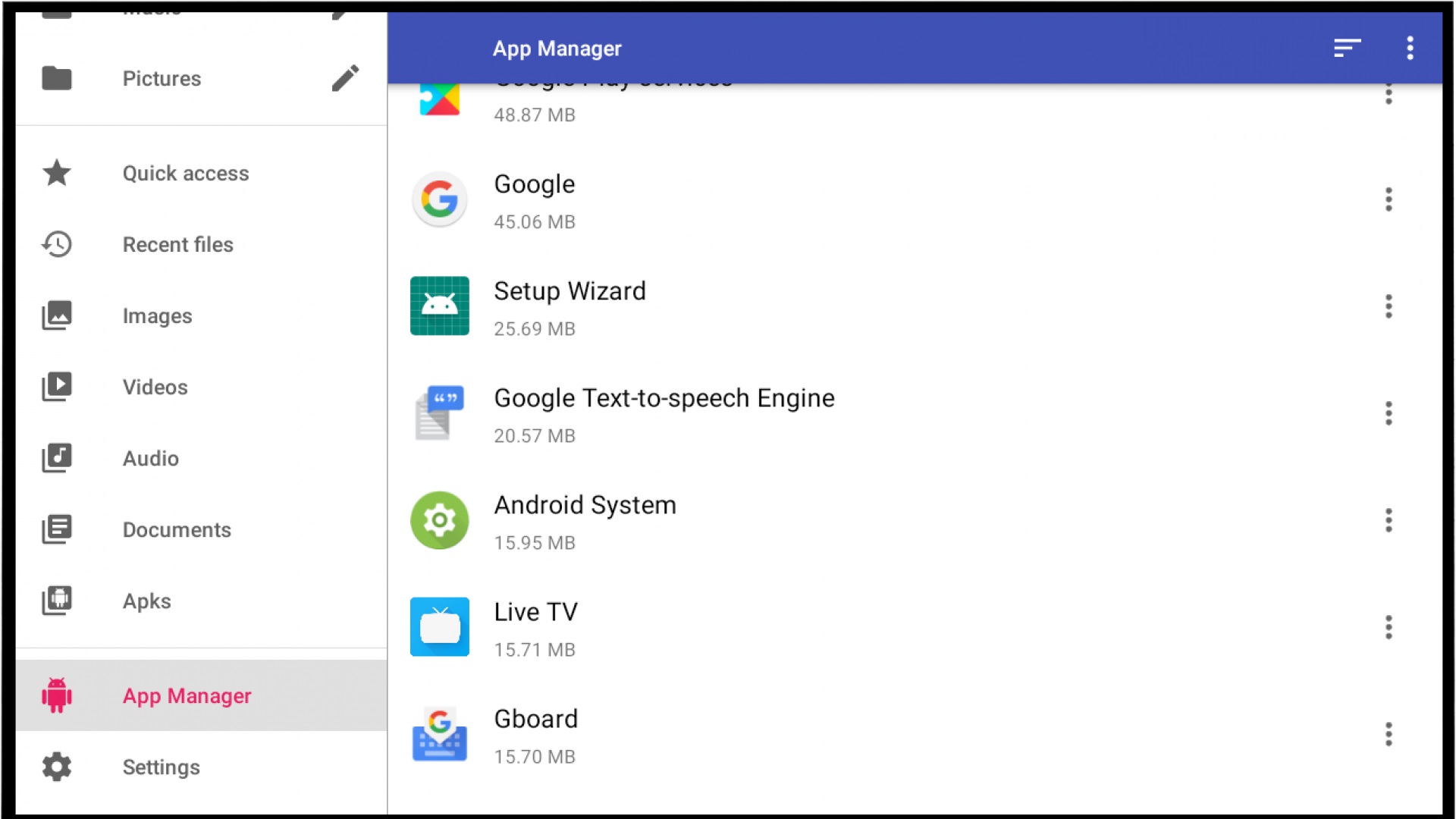Click the Audio sidebar icon
Viewport: 1456px width, 819px height.
[57, 458]
